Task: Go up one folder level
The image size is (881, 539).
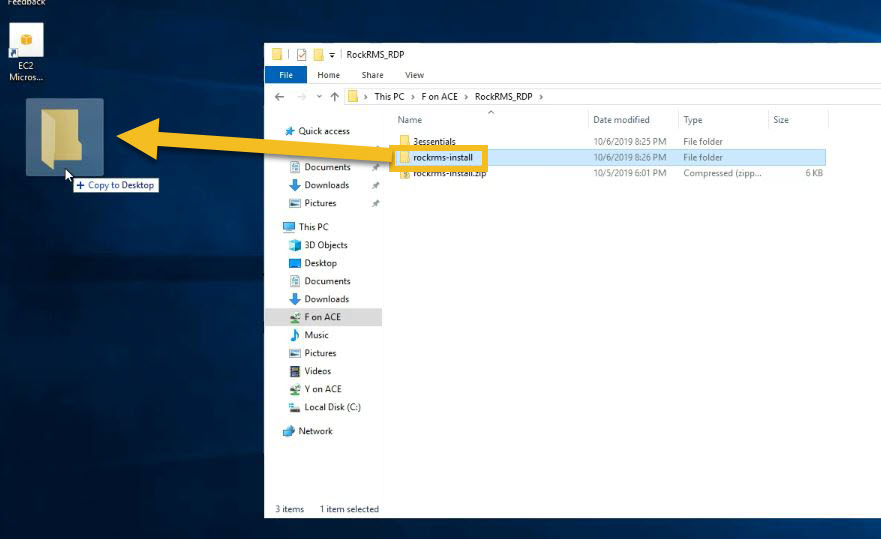Action: click(335, 97)
